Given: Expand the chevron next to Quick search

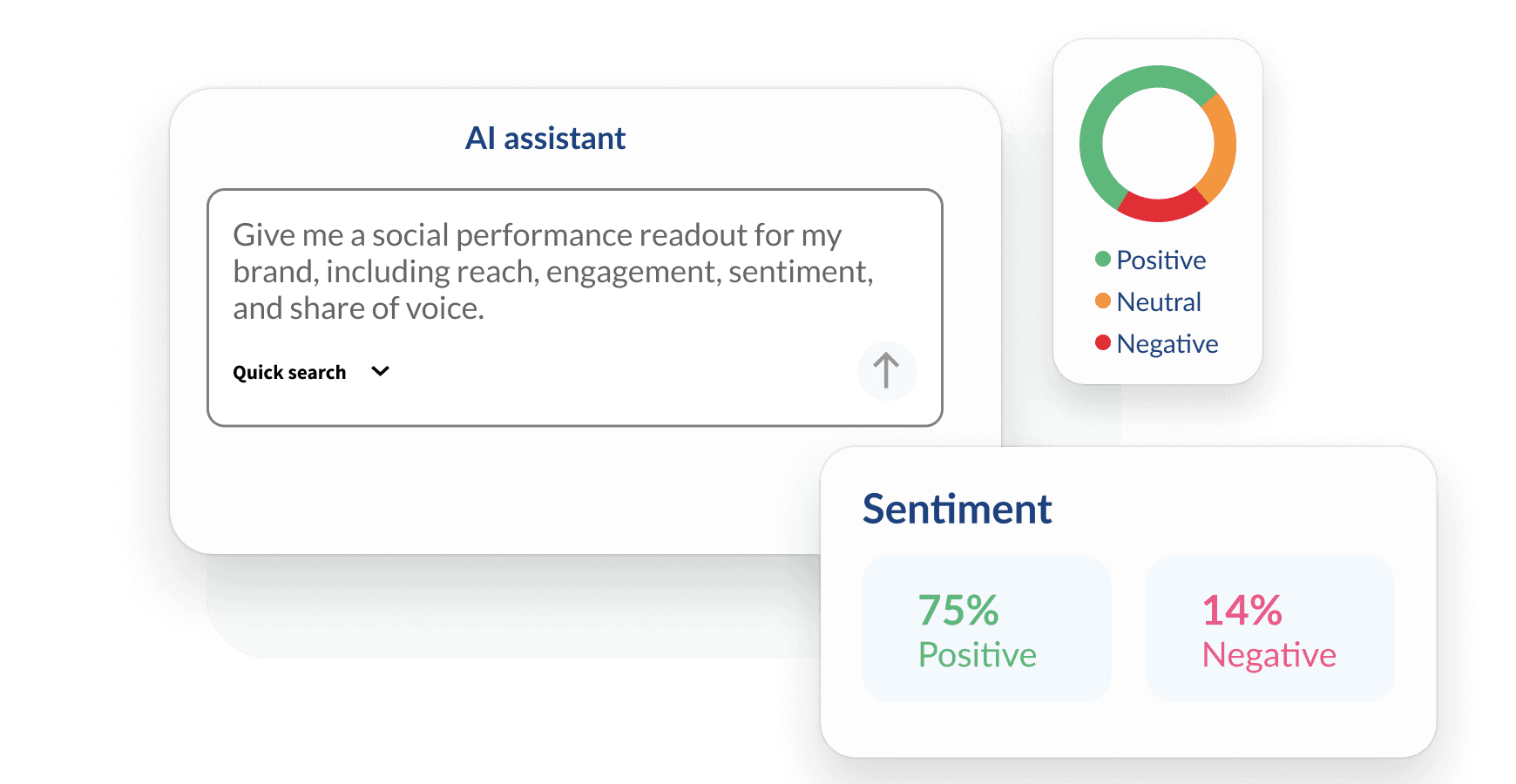Looking at the screenshot, I should tap(379, 371).
